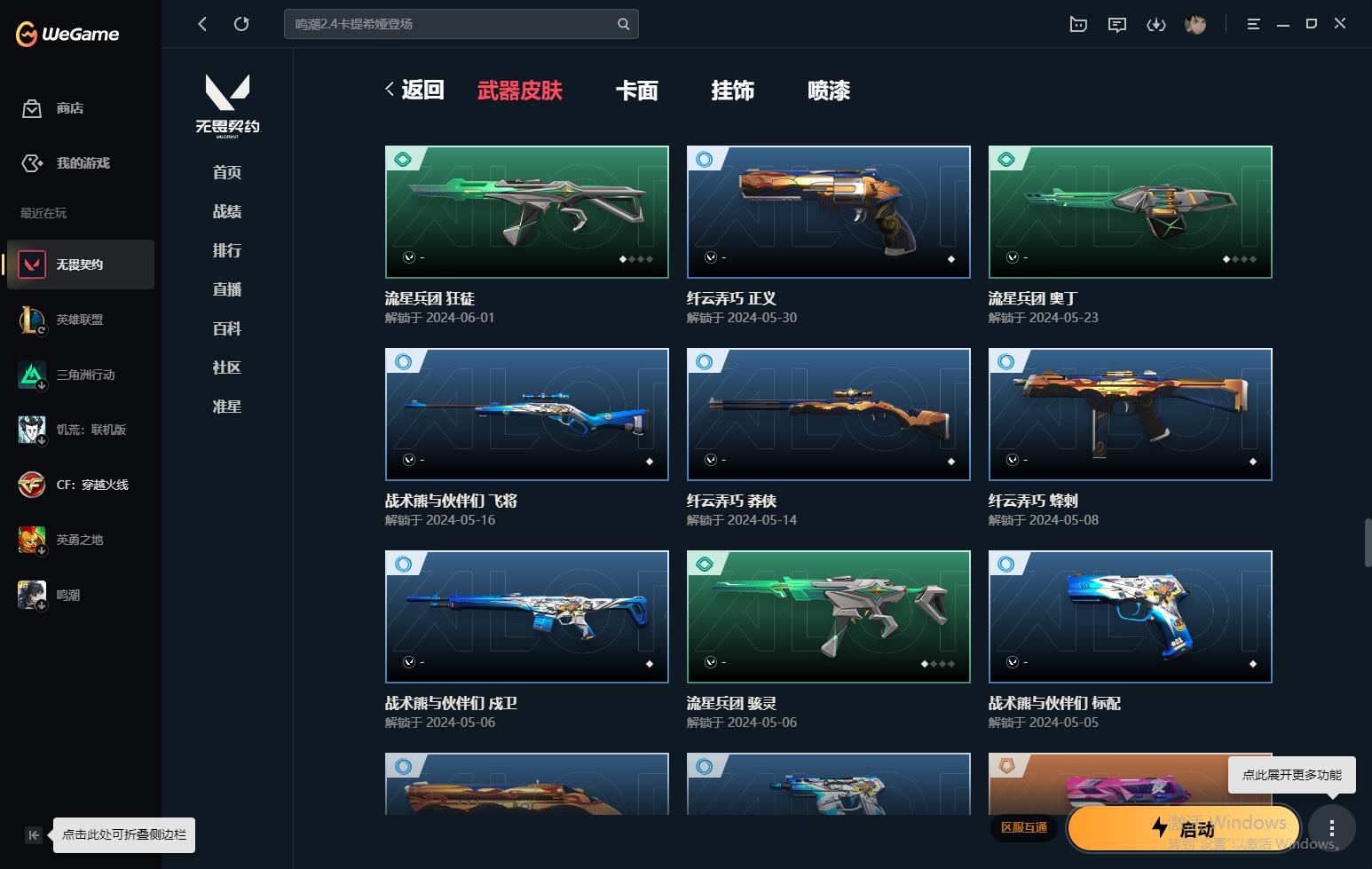Click the user avatar icon
Screen dimensions: 1372x869
pos(1195,24)
